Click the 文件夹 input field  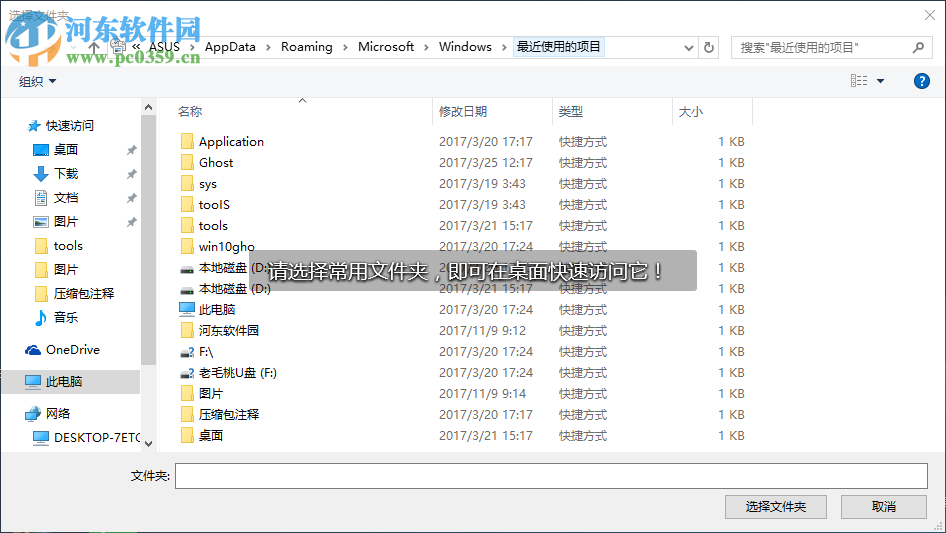pos(551,476)
